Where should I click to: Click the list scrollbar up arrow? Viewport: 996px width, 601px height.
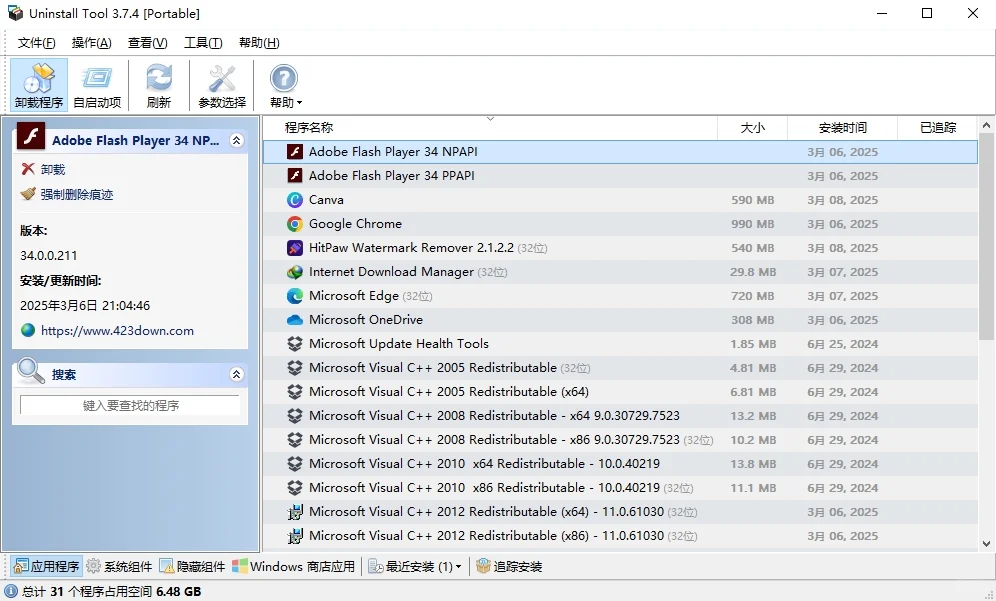pyautogui.click(x=986, y=126)
